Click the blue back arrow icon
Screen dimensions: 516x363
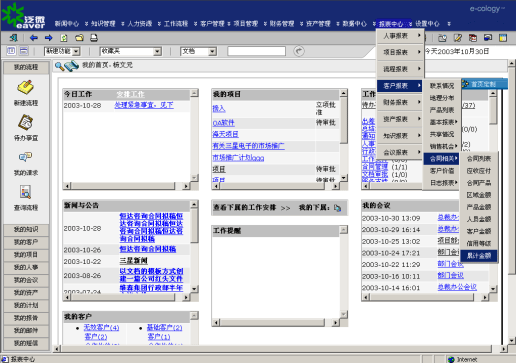(x=33, y=38)
